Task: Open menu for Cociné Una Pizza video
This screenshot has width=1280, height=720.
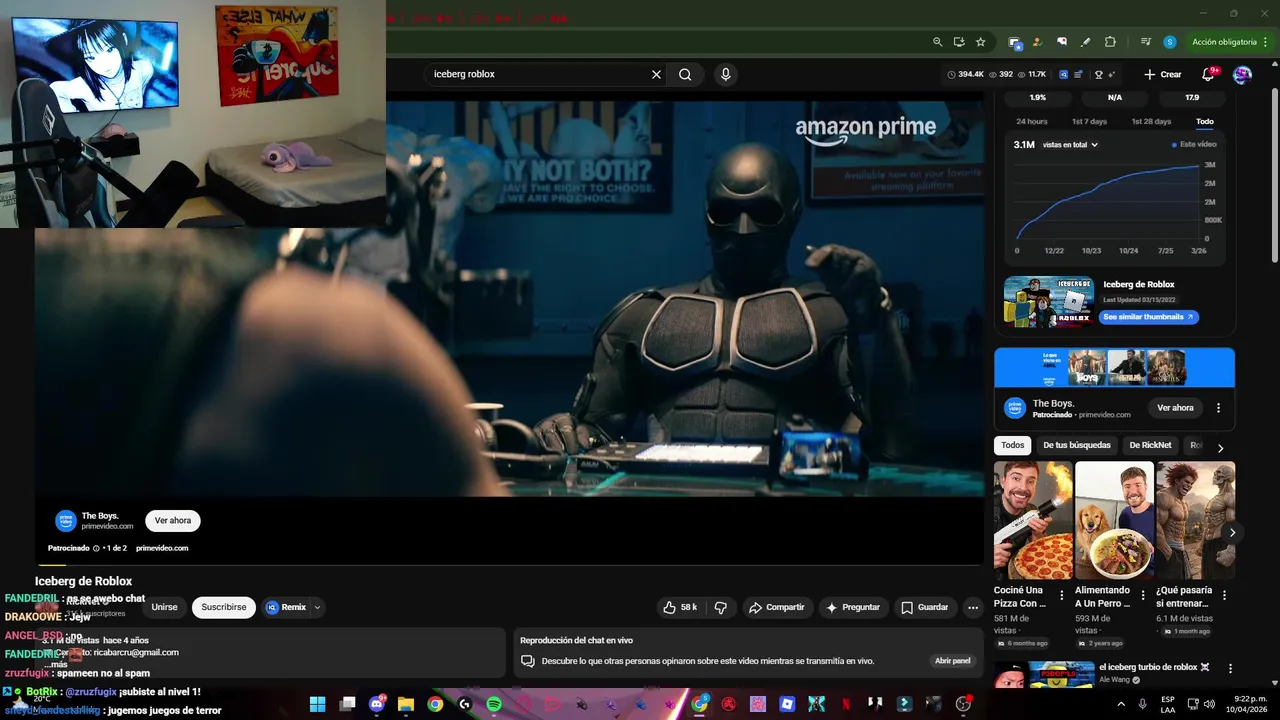Action: [1062, 595]
